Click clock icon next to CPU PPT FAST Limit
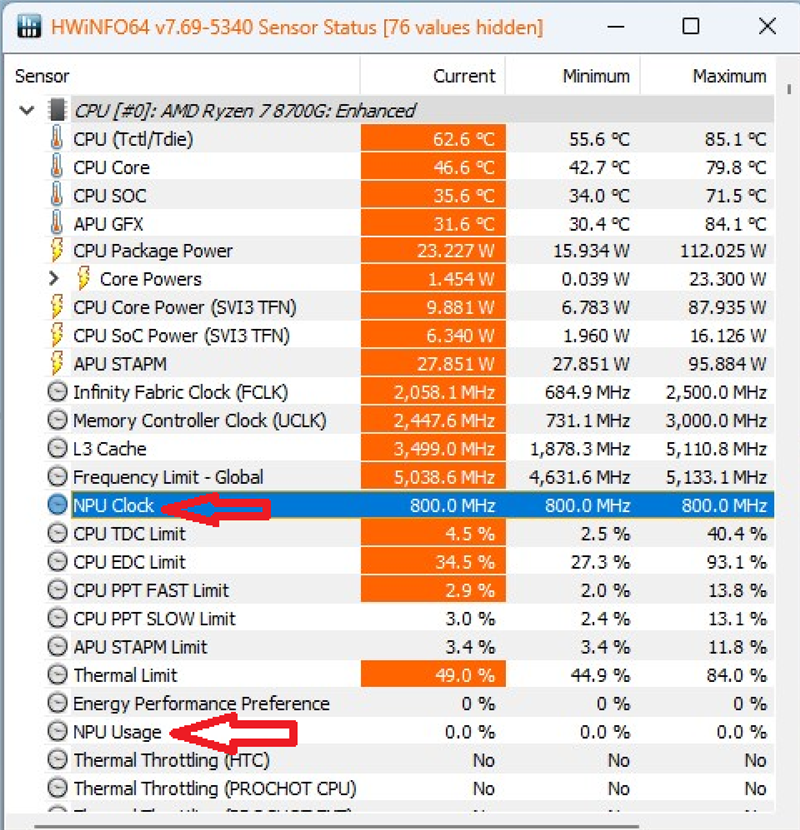This screenshot has width=800, height=830. coord(57,590)
